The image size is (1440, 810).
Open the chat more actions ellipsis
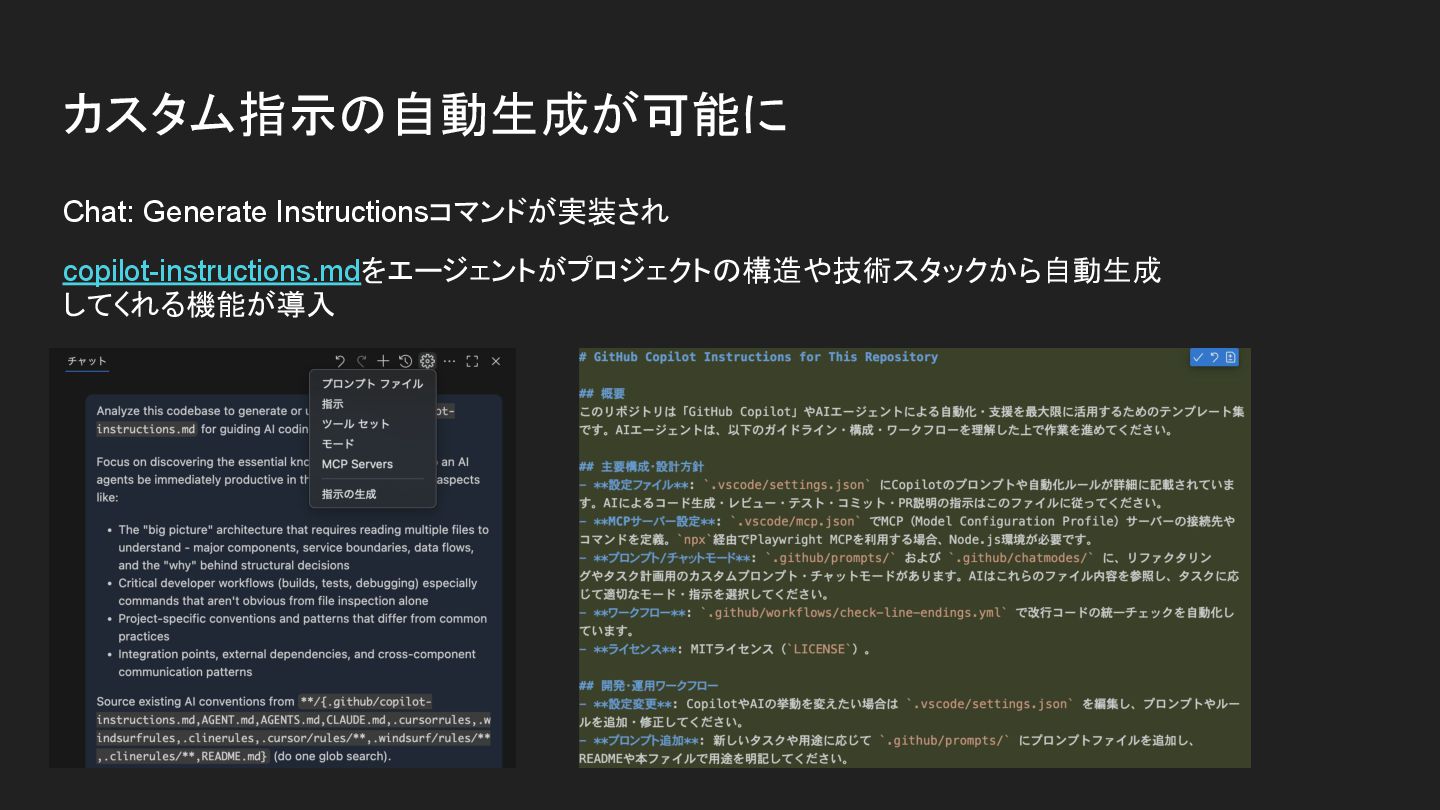tap(450, 361)
